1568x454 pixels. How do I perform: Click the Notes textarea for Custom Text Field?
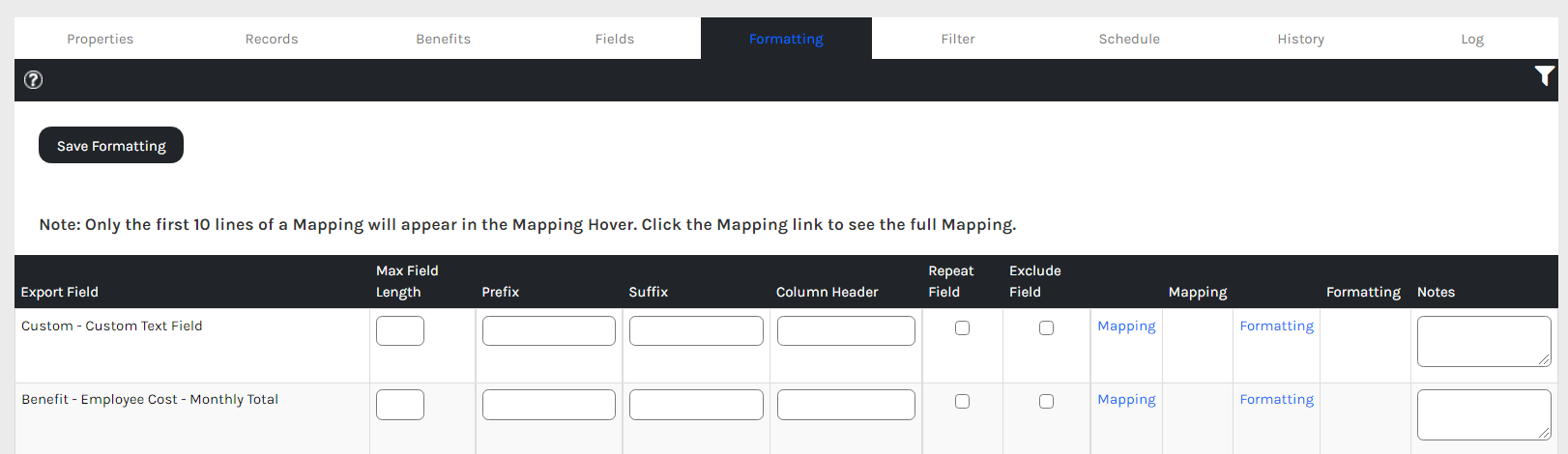(1483, 341)
